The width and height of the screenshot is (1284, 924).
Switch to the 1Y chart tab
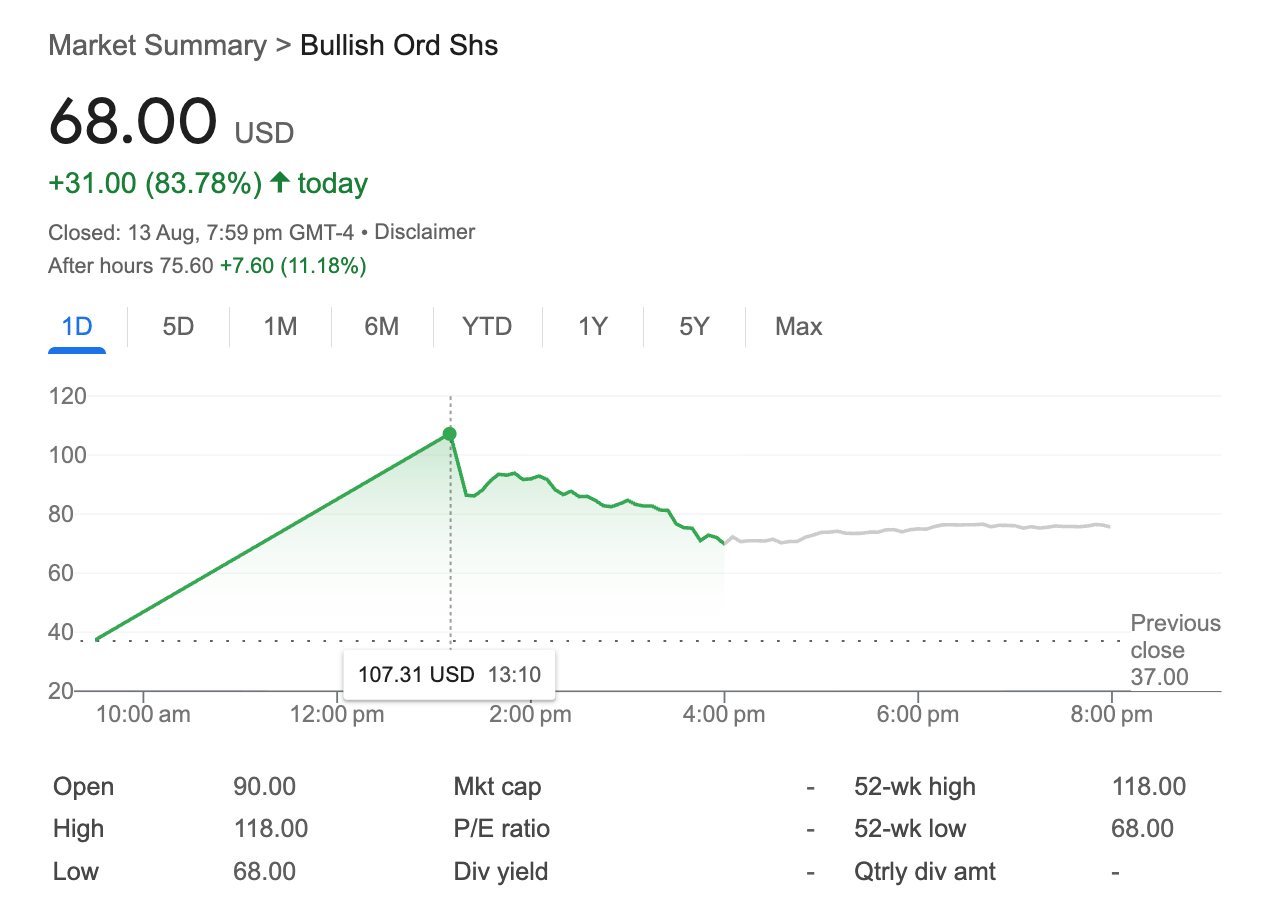click(x=593, y=327)
